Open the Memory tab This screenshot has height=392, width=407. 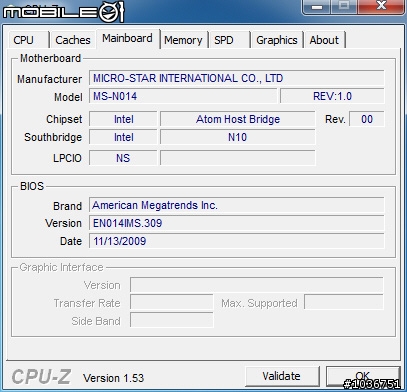(x=183, y=40)
